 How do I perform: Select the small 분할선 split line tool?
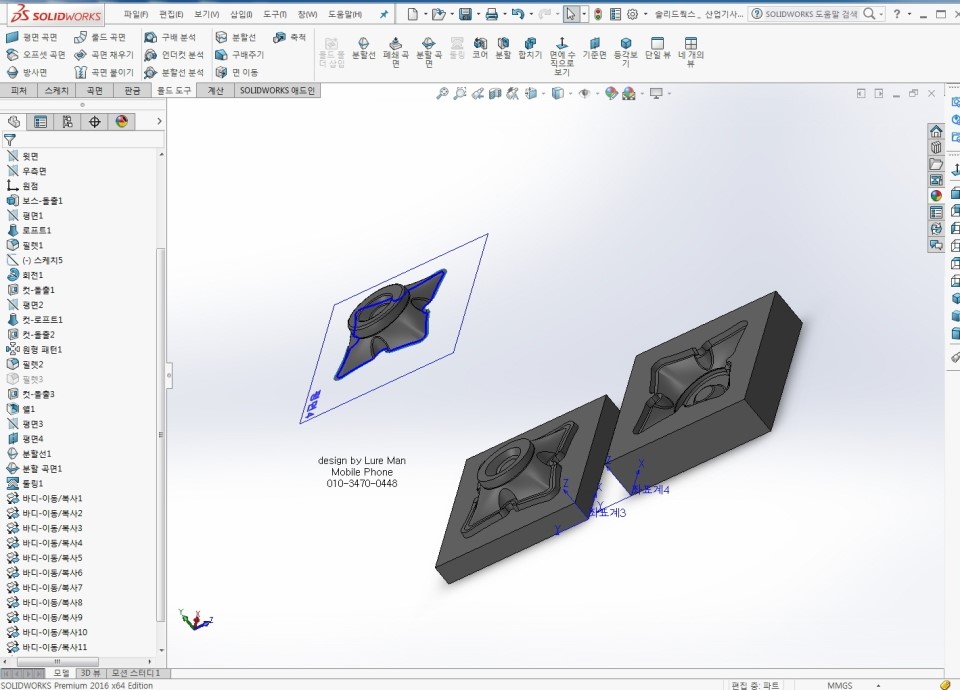pyautogui.click(x=236, y=38)
